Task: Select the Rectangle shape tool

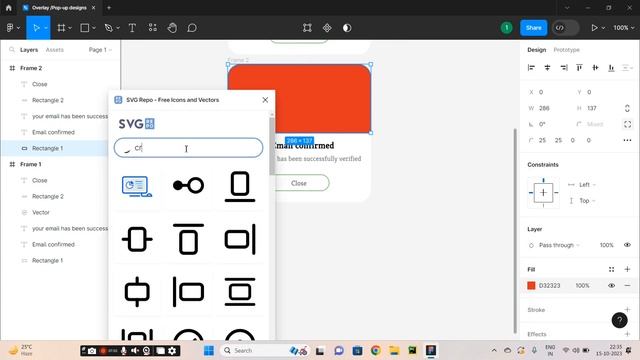Action: pos(84,28)
